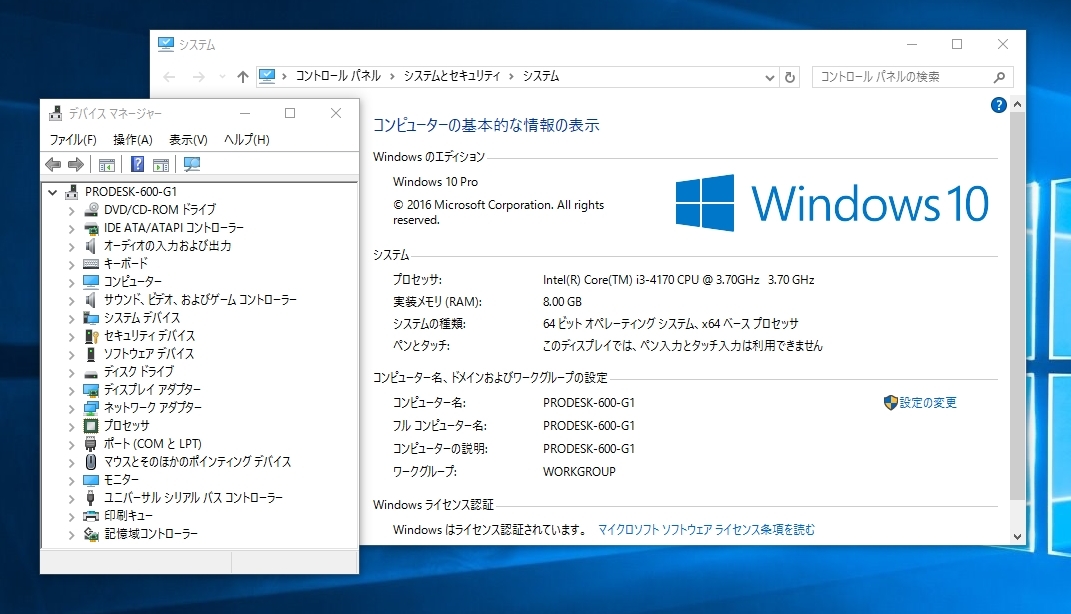Click the Windows 10 Pro edition text
The width and height of the screenshot is (1071, 614).
[435, 182]
